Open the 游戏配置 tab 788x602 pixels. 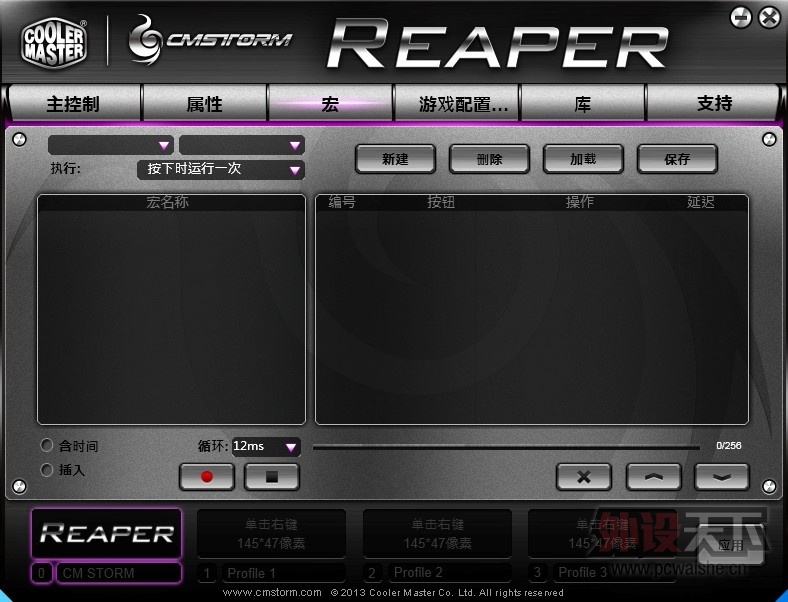[x=457, y=104]
